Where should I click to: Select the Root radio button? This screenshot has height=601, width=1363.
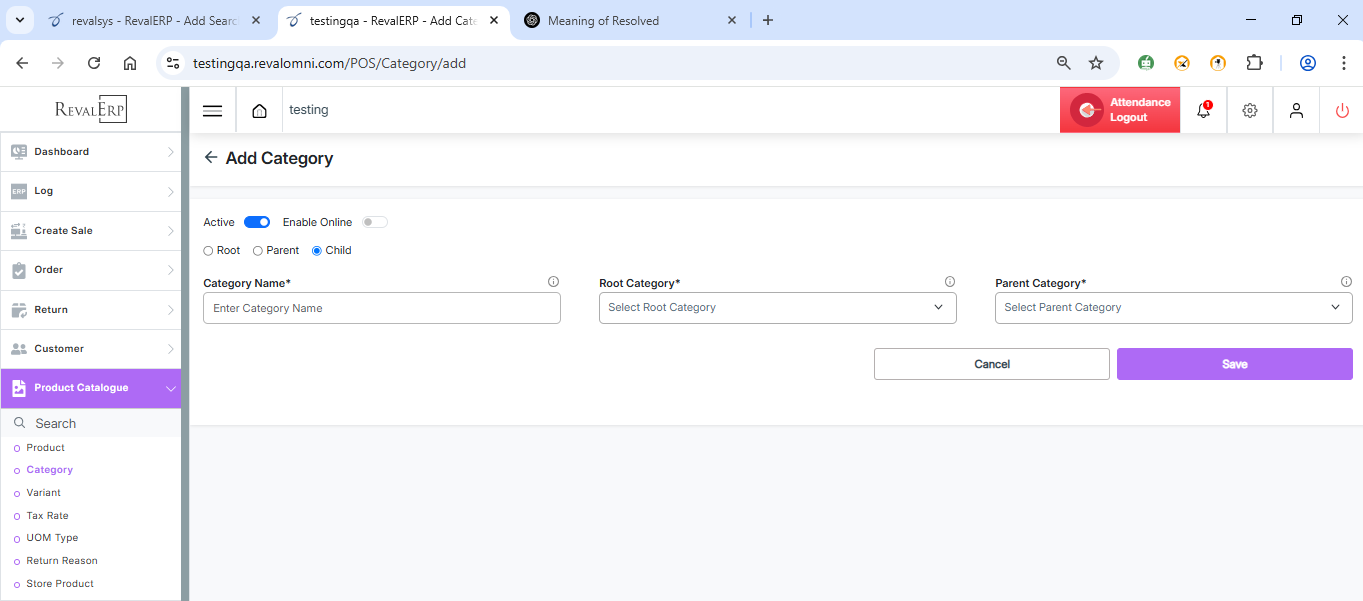click(x=208, y=251)
